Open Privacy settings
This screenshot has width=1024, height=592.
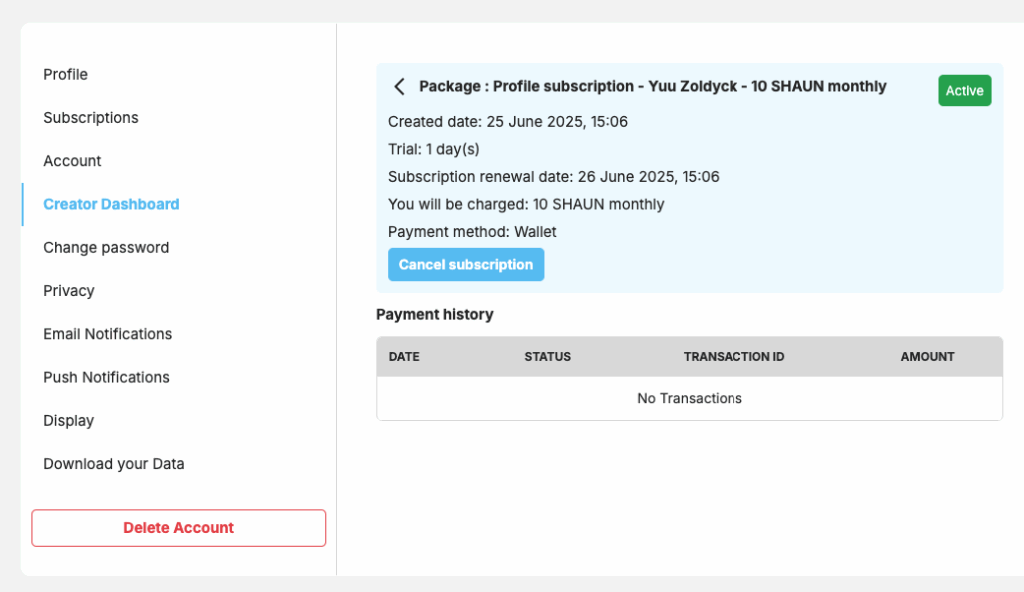(x=69, y=291)
